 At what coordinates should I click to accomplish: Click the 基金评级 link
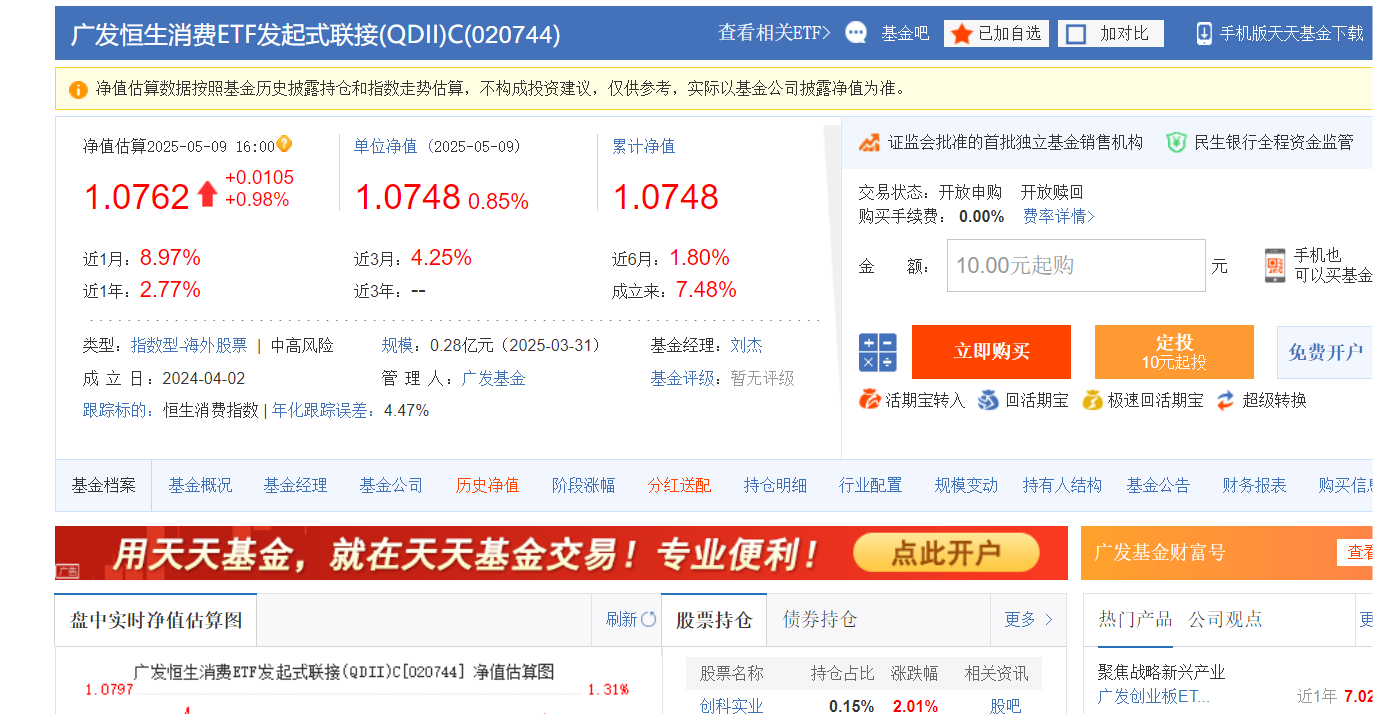coord(682,378)
